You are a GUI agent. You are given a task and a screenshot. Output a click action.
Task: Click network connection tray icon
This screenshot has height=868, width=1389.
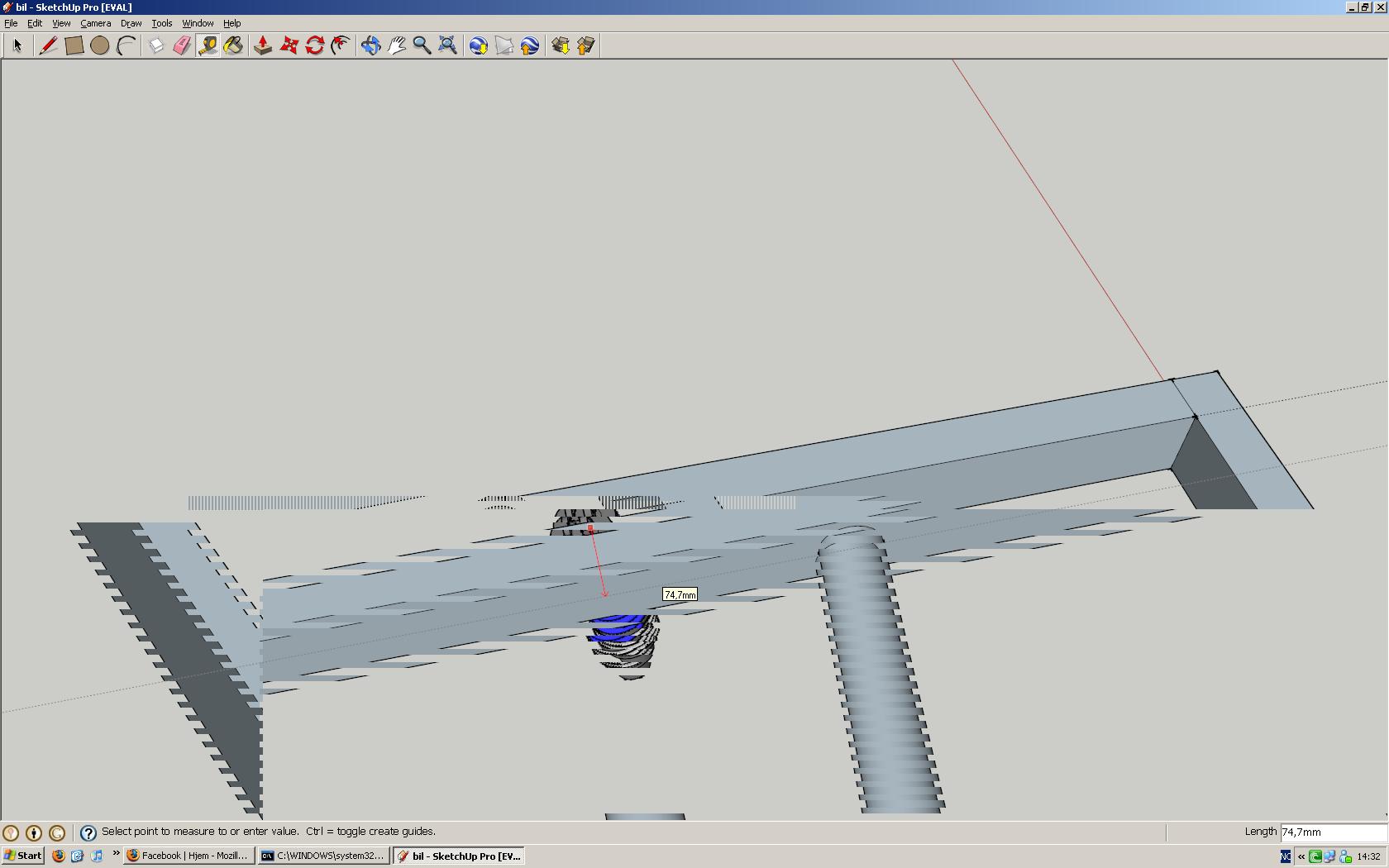tap(1329, 856)
